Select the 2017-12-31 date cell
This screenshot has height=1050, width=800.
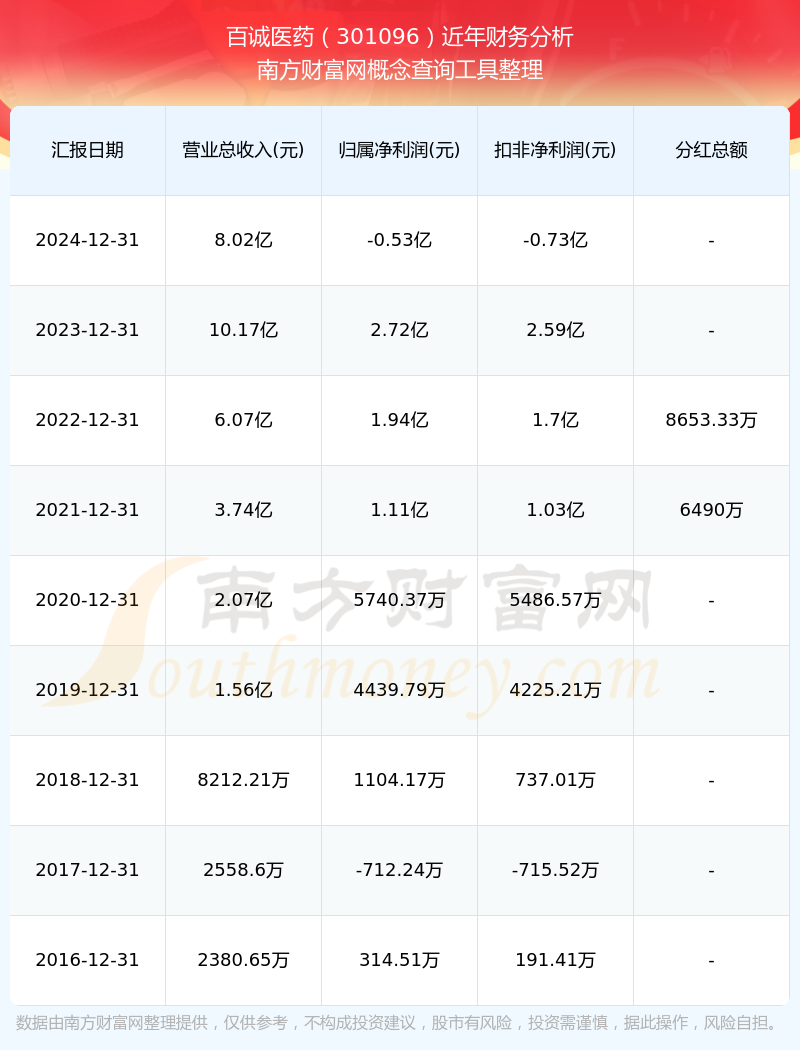point(88,871)
